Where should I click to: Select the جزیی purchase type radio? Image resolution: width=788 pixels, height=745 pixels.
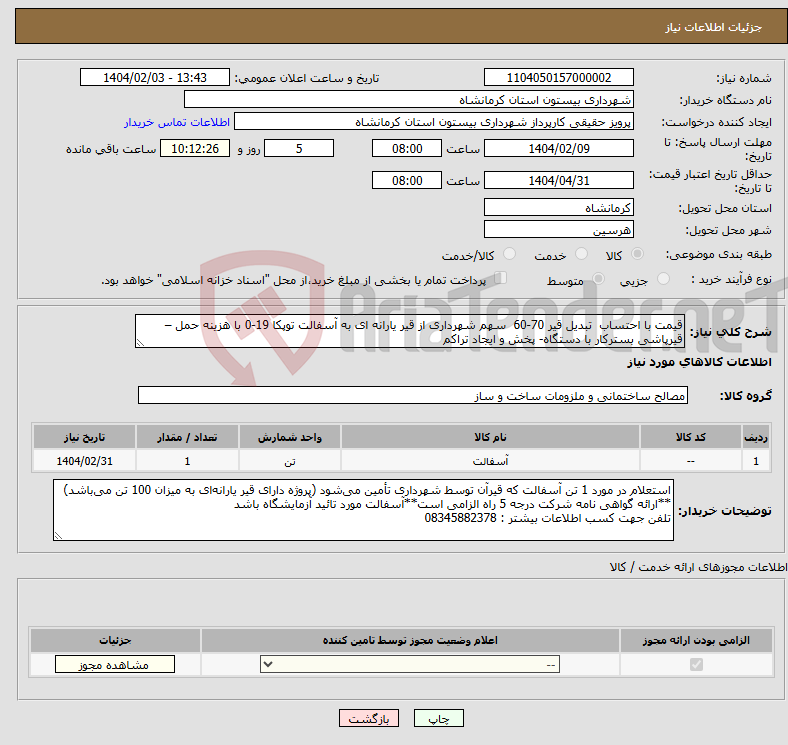point(663,279)
